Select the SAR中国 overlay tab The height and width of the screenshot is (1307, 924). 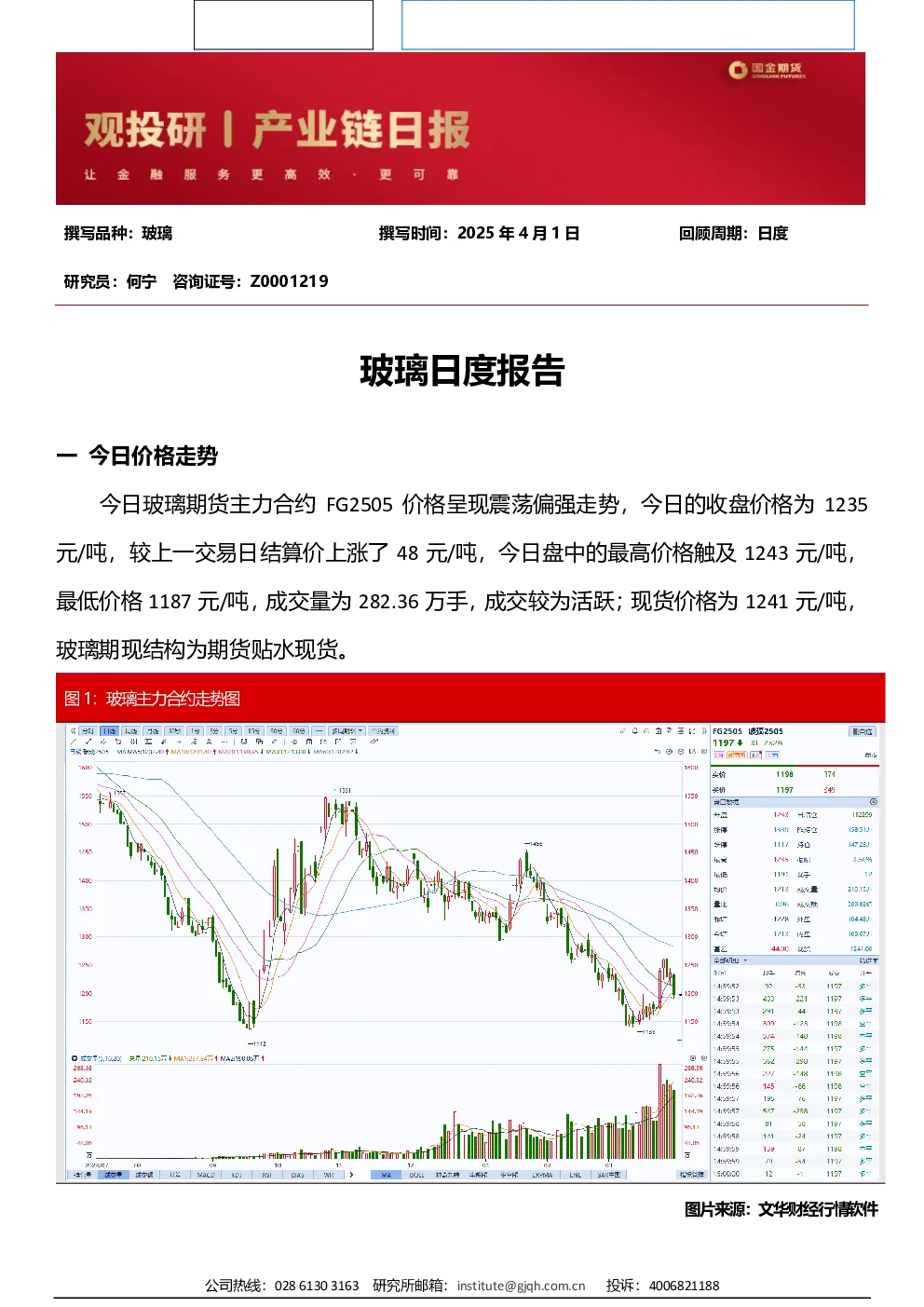tap(608, 1176)
